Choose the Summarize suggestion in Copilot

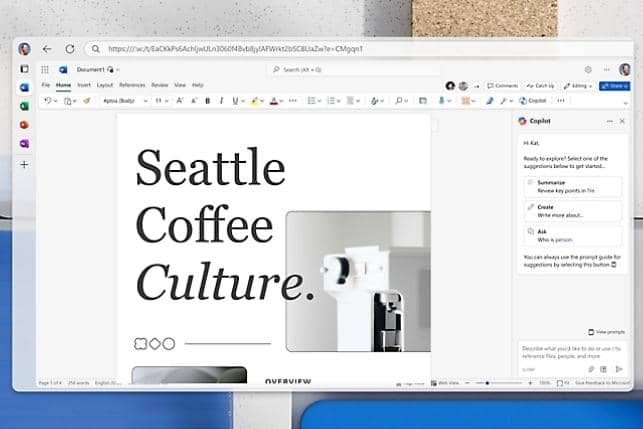coord(573,187)
